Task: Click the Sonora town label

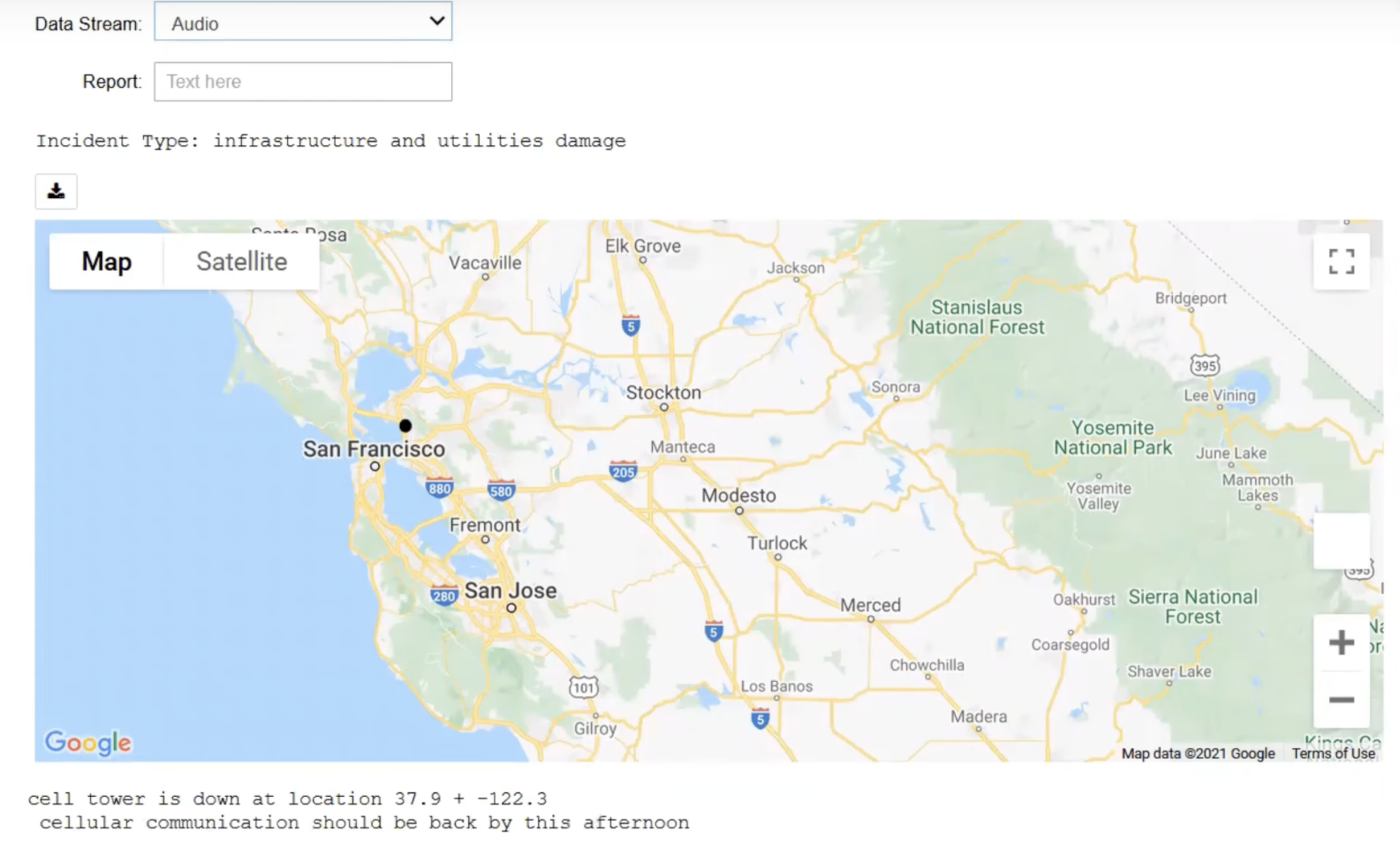Action: (x=896, y=386)
